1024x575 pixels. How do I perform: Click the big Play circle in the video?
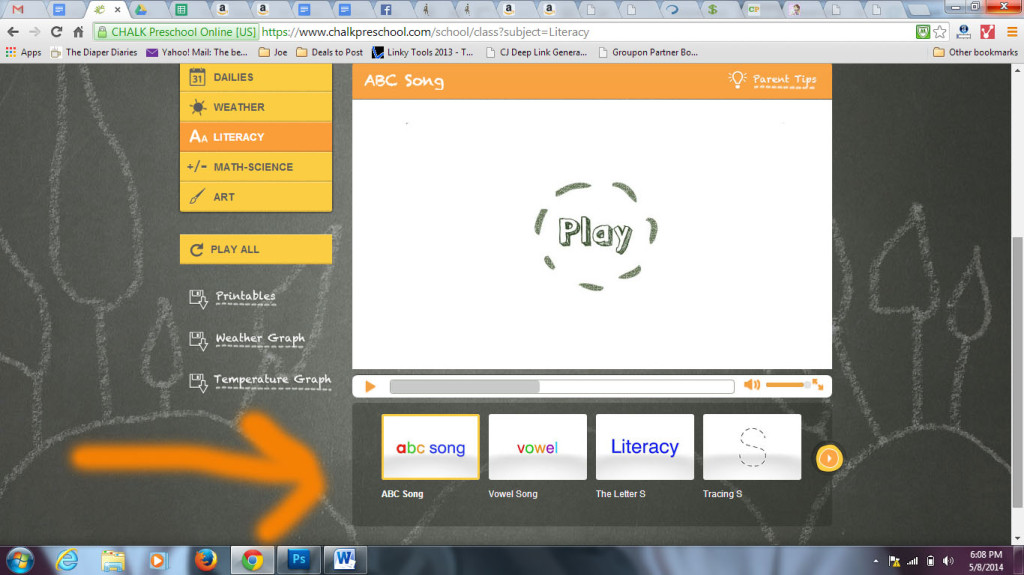[x=594, y=232]
